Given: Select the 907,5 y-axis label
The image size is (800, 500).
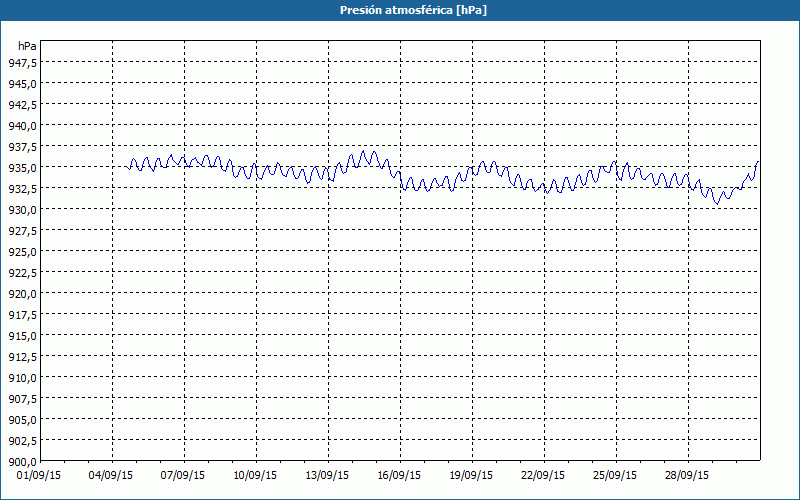Looking at the screenshot, I should (22, 399).
